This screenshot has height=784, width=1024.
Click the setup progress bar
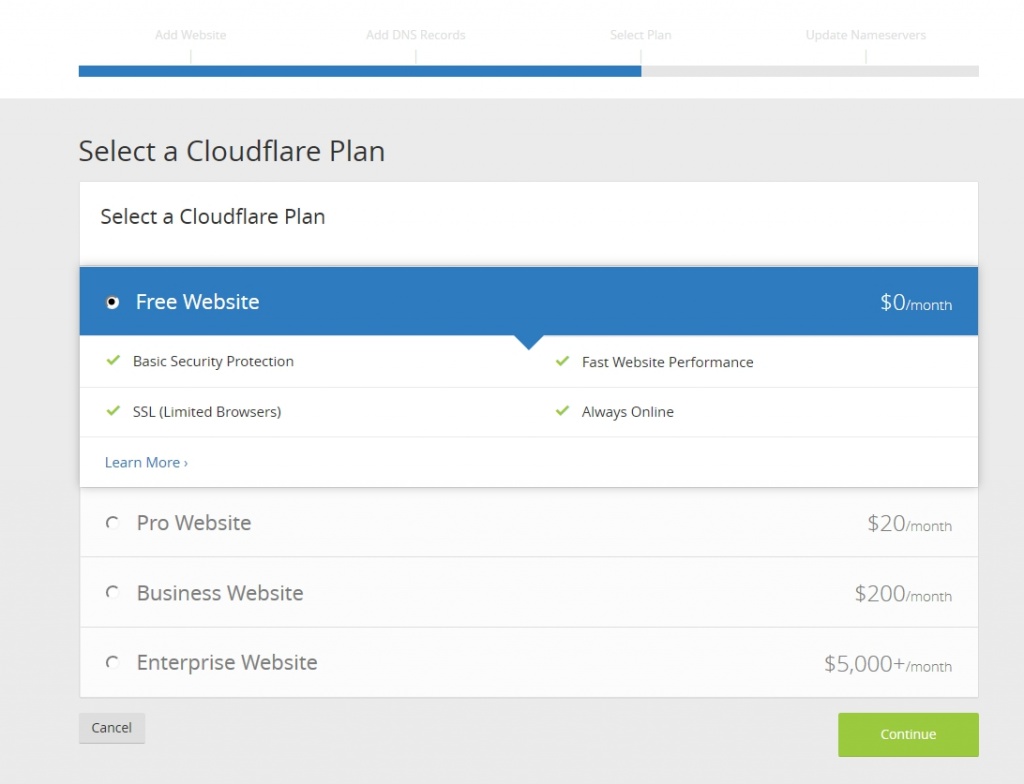(529, 71)
